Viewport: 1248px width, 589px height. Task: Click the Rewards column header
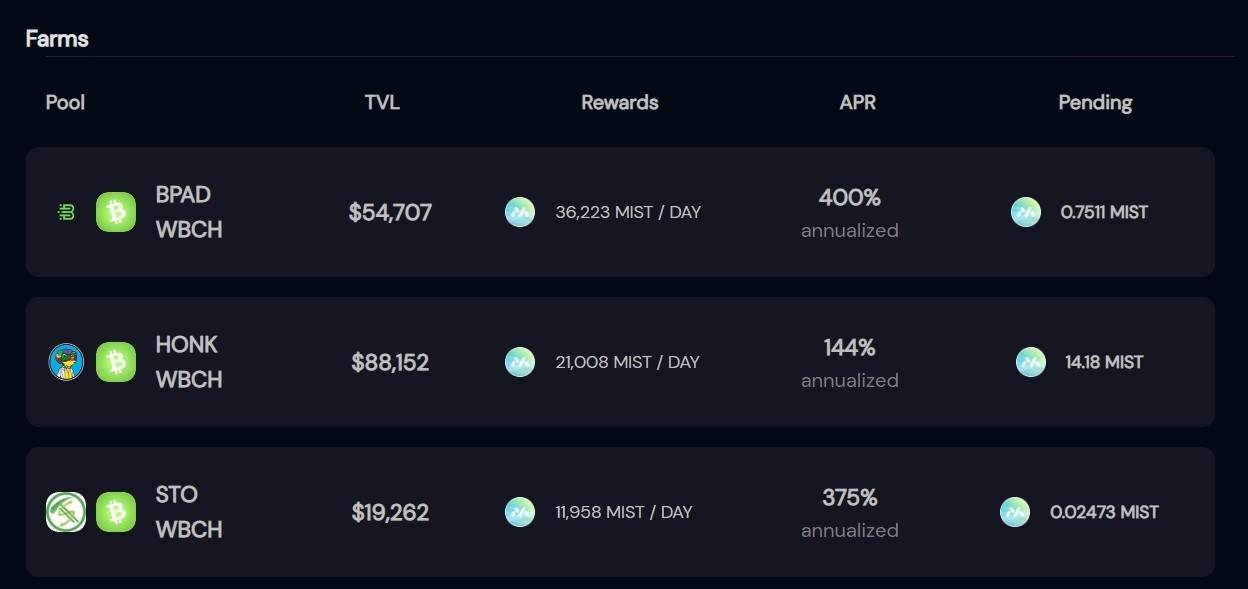click(x=620, y=102)
